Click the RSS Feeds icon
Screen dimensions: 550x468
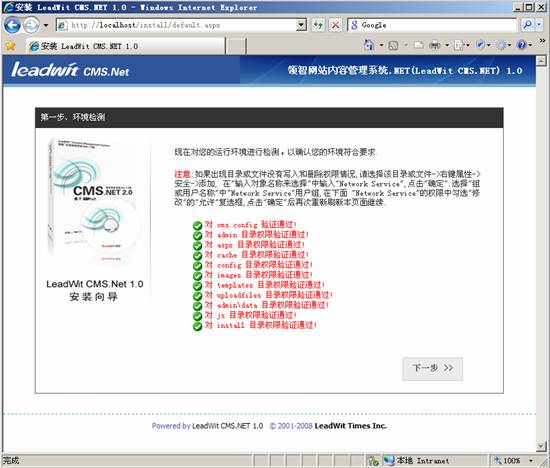(394, 45)
